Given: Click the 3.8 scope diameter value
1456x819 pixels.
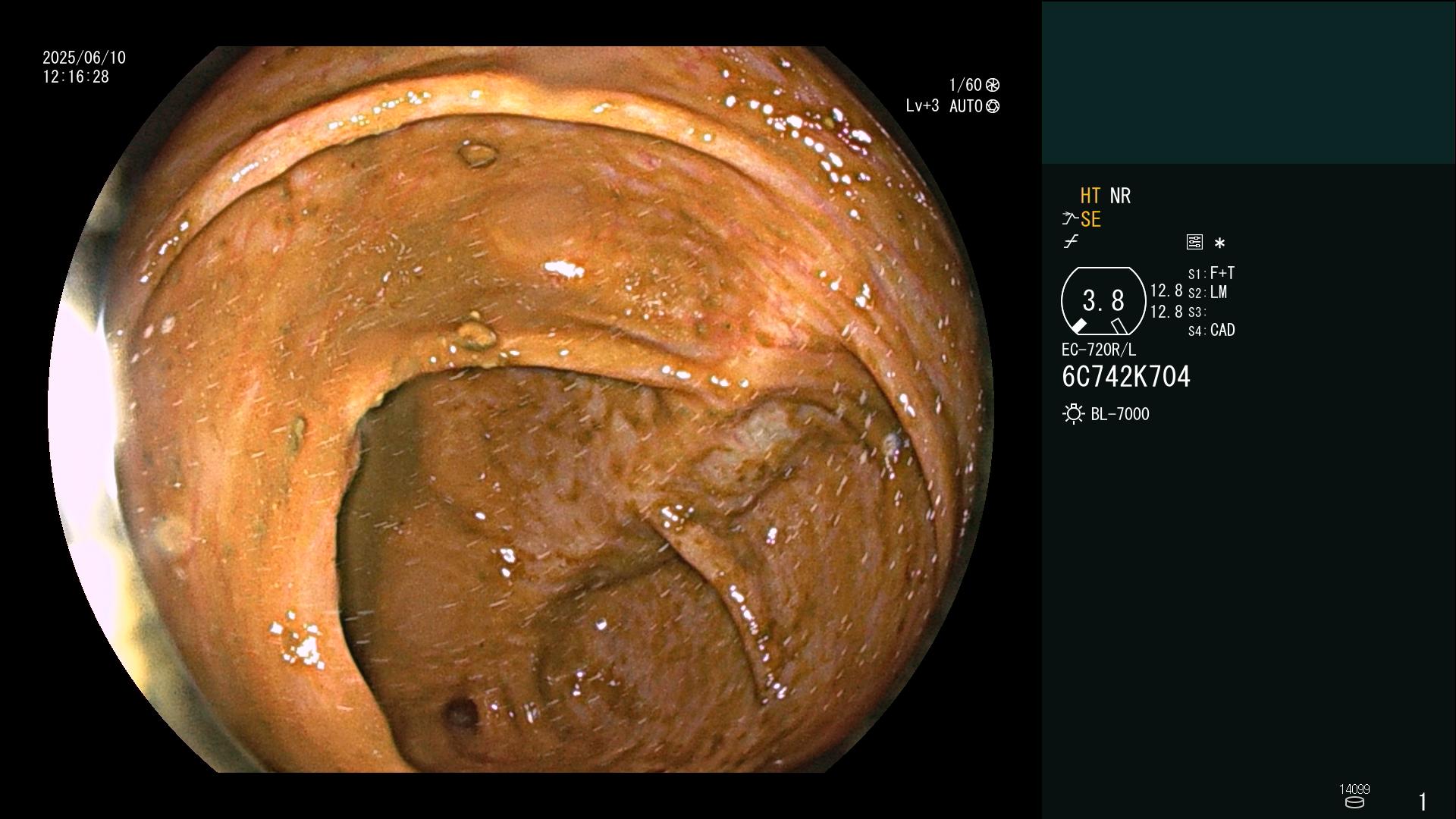Looking at the screenshot, I should 1103,301.
